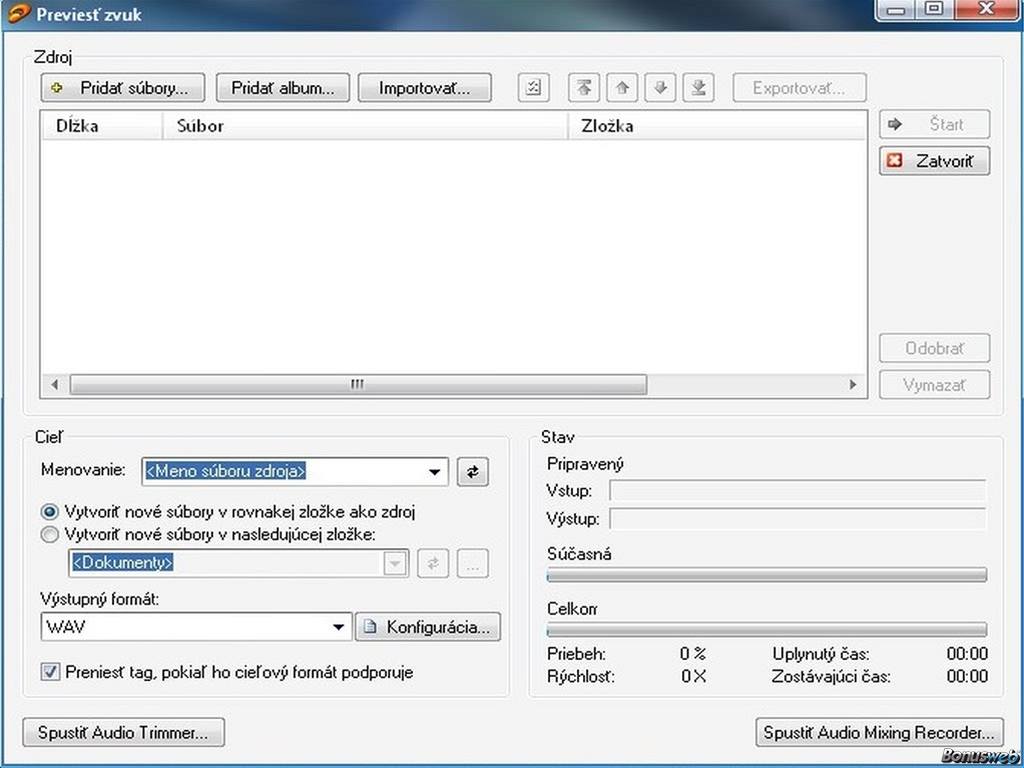Expand the Menovanie dropdown arrow

(435, 472)
